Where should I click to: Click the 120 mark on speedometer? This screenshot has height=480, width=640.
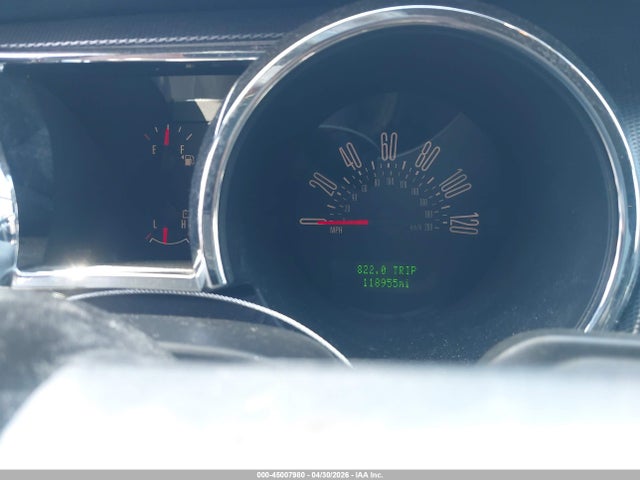coord(464,224)
